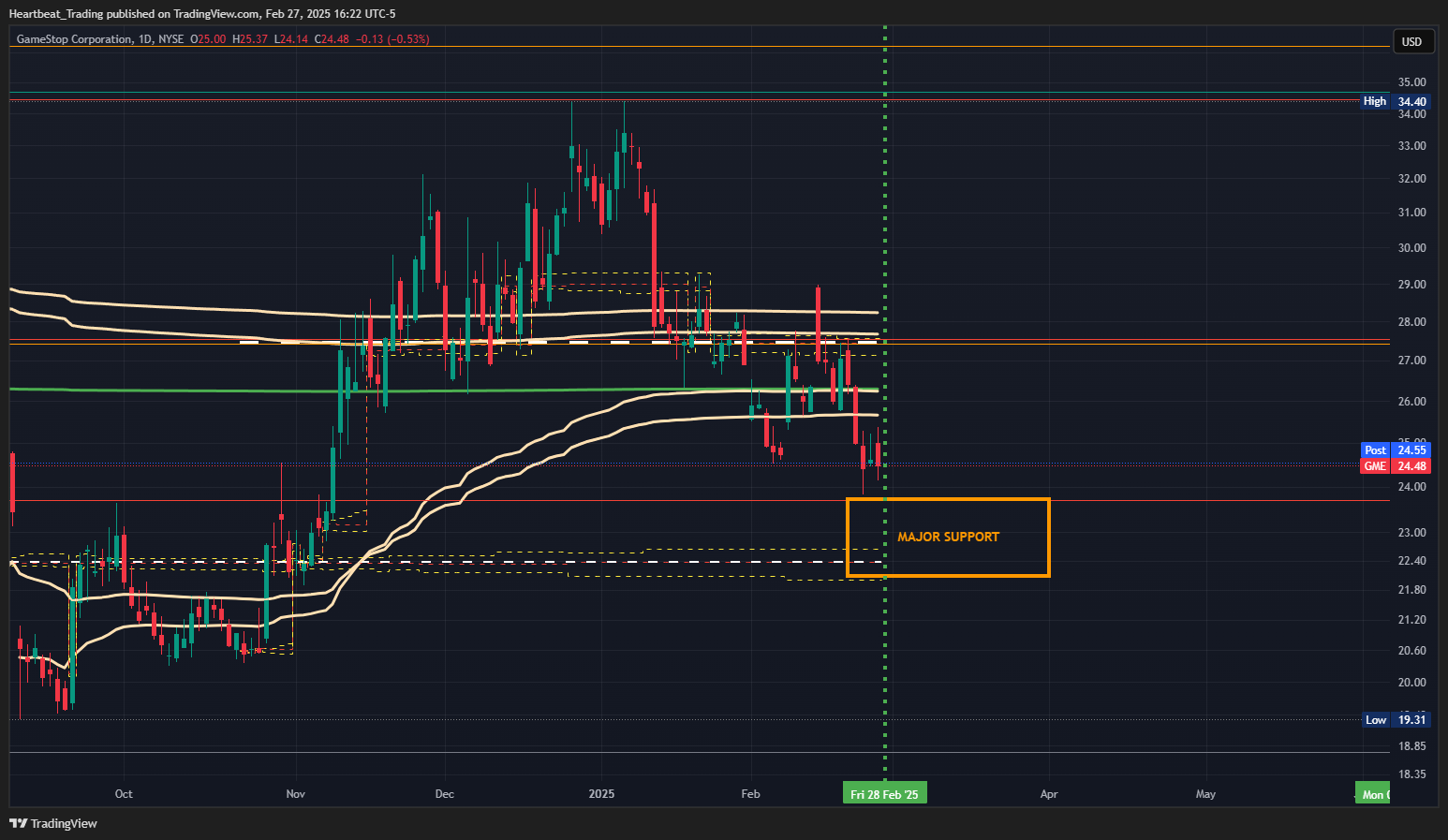Click the 32.00 price axis label

(1411, 179)
